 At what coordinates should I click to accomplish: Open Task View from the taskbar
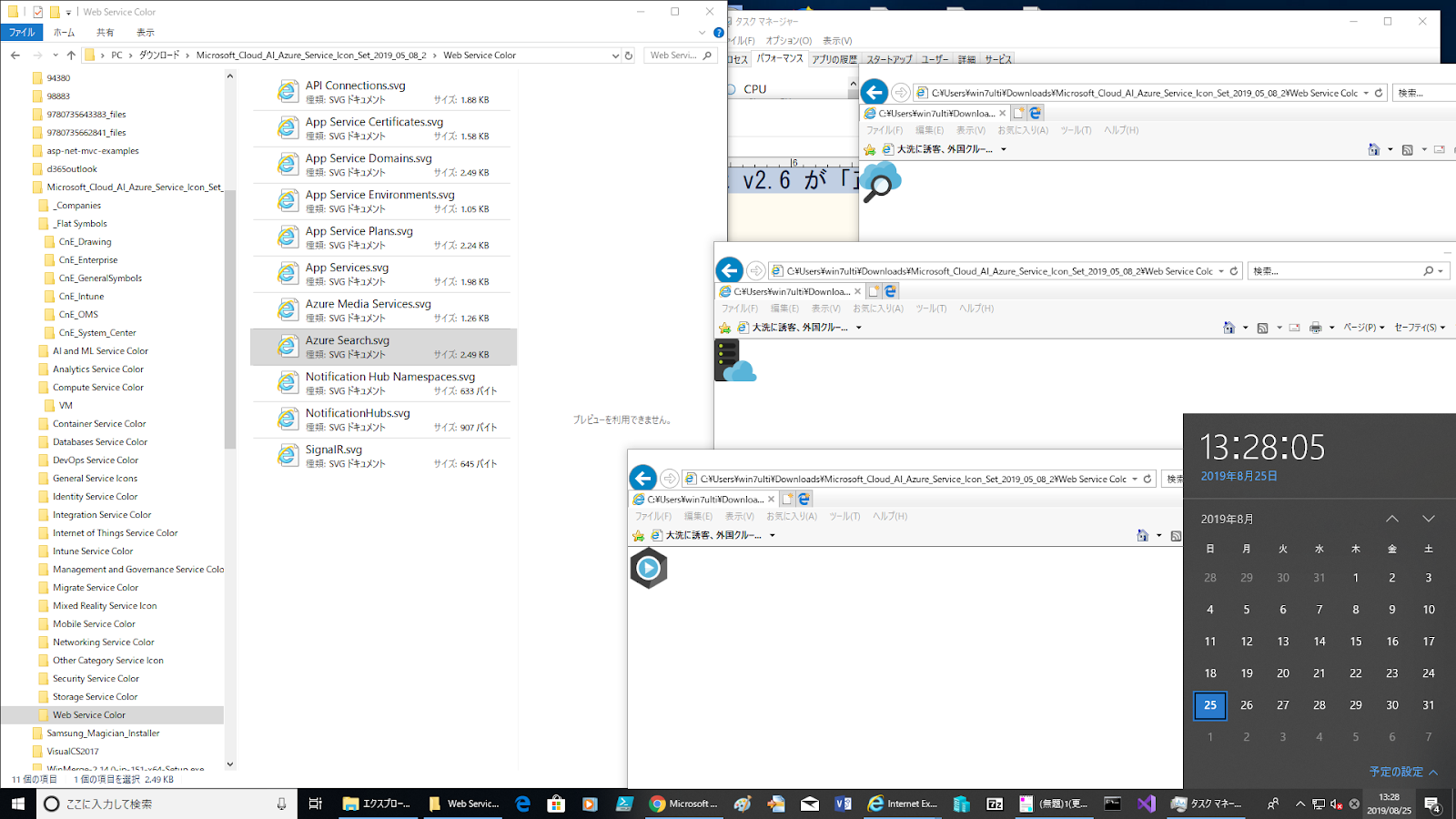click(315, 804)
